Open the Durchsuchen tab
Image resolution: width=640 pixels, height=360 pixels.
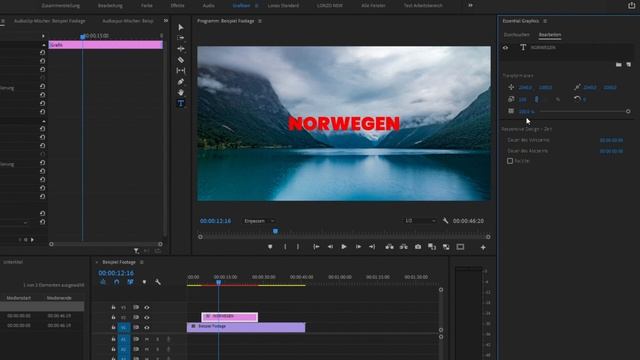(x=517, y=35)
